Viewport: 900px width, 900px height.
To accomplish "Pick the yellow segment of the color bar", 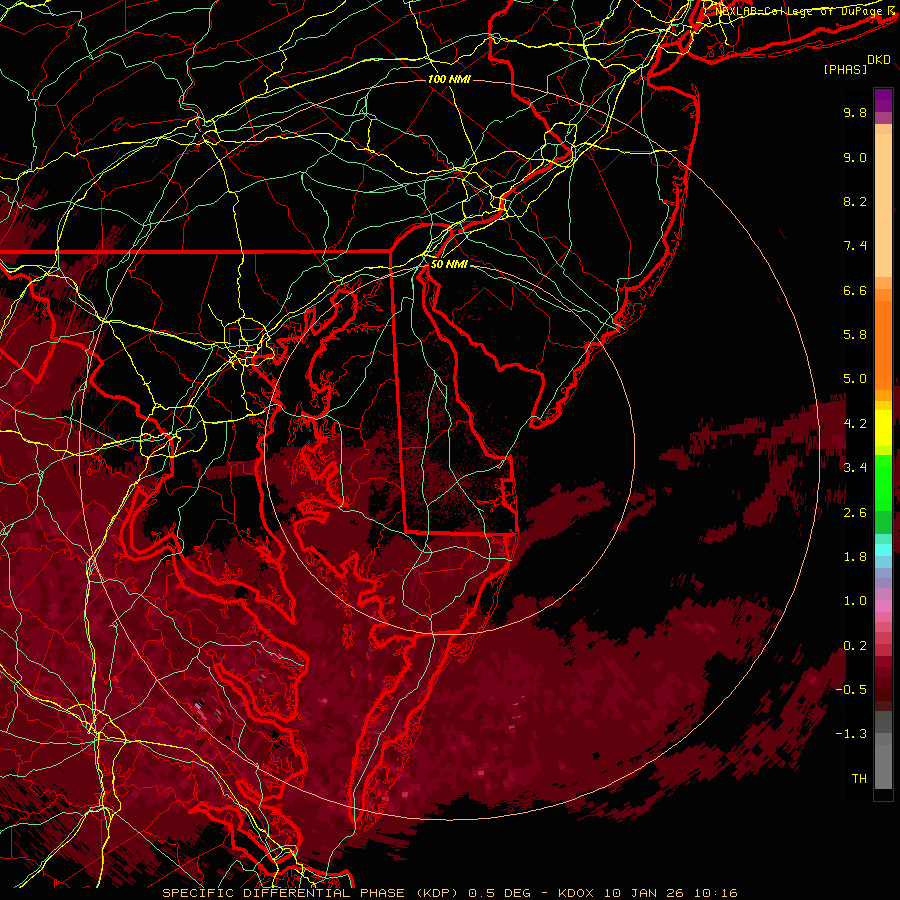I will click(883, 428).
